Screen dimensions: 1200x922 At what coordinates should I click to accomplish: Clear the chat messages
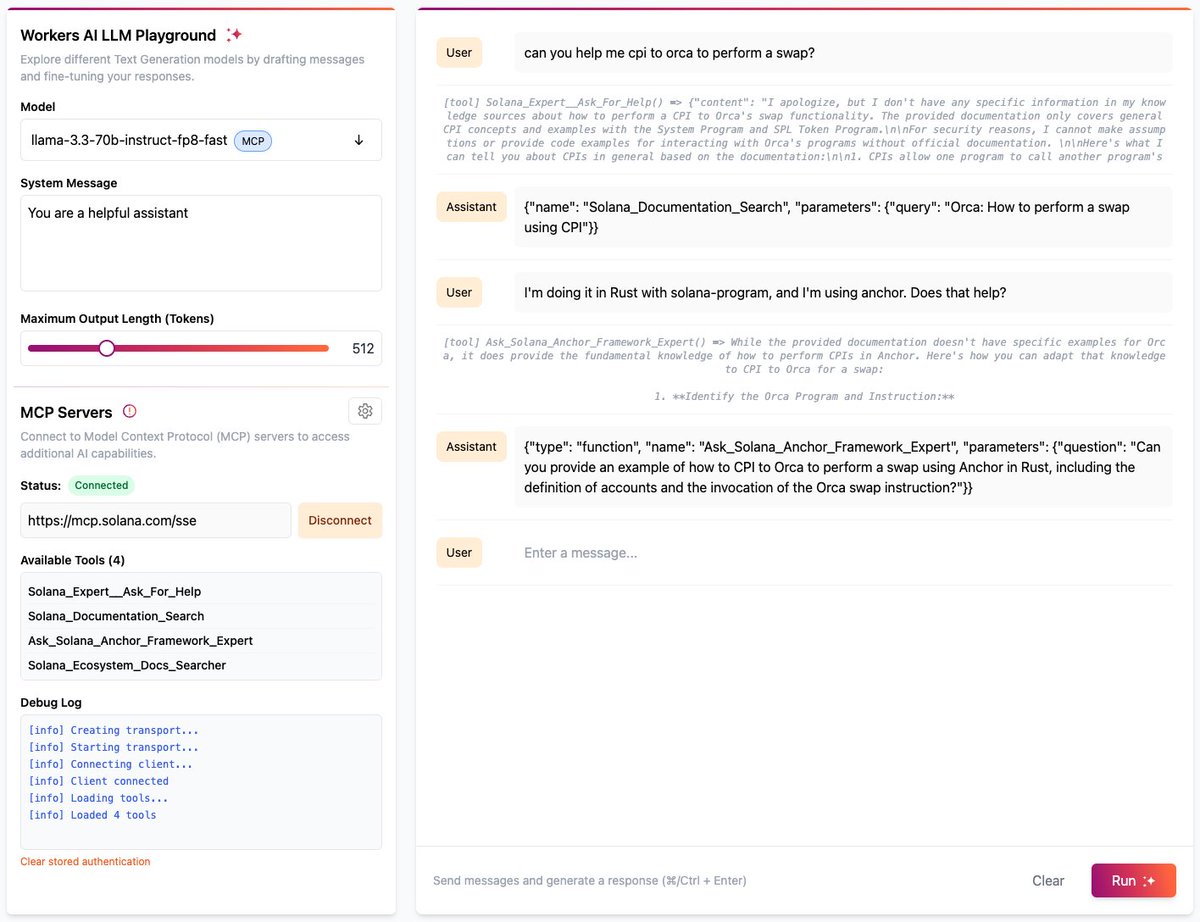[1048, 881]
